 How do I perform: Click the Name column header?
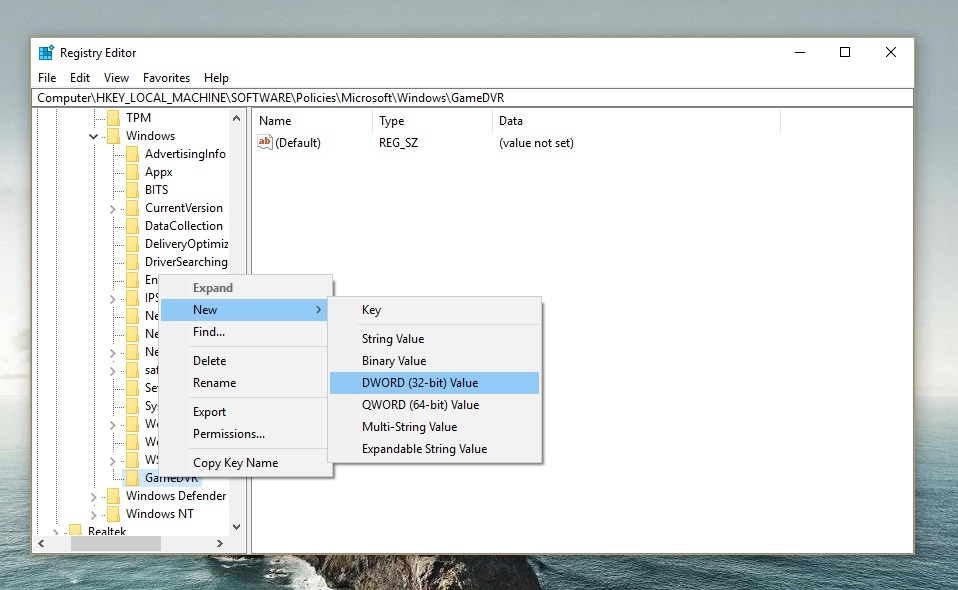pyautogui.click(x=312, y=121)
